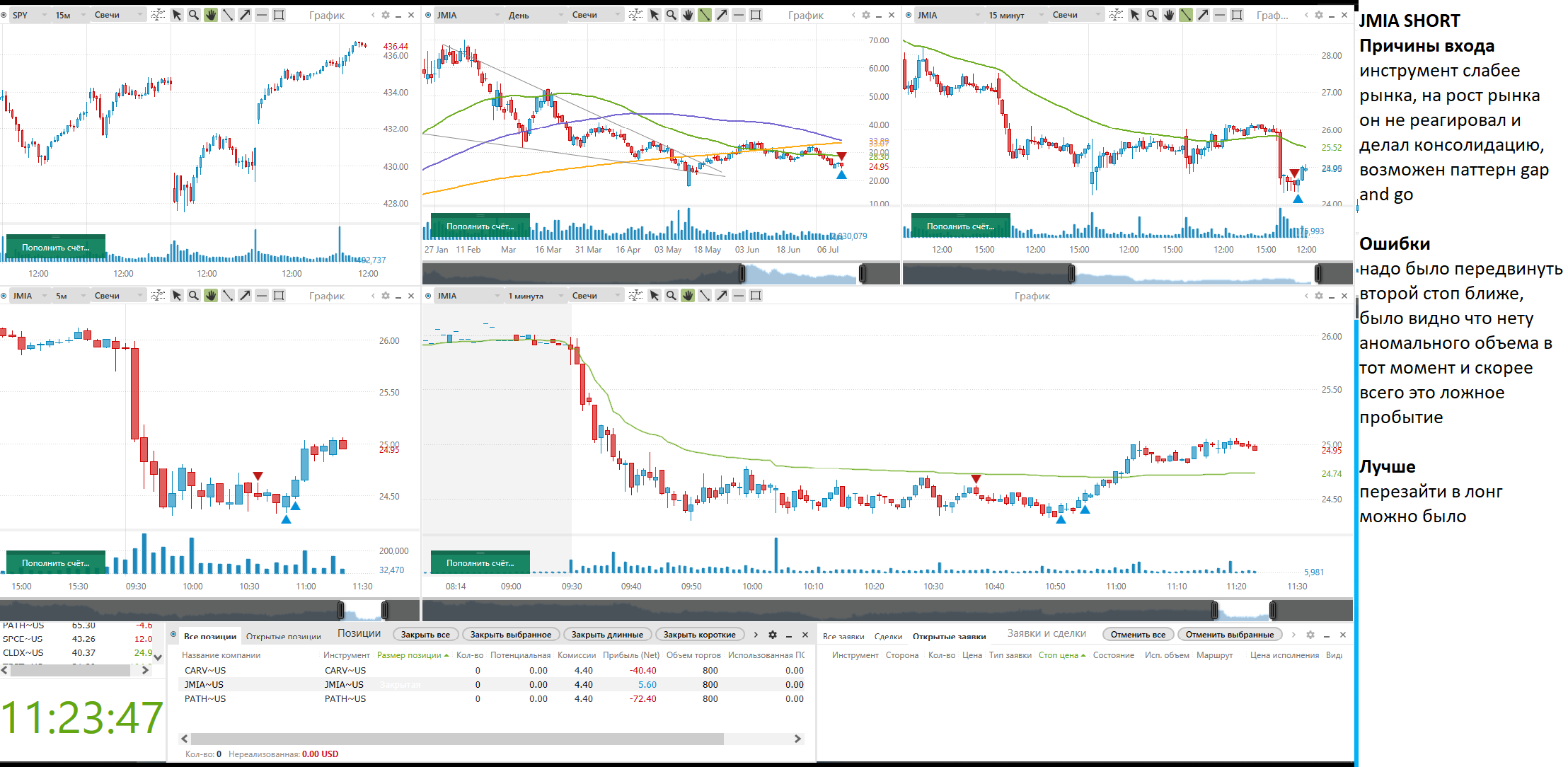Toggle link radio button on JMIA 1-minute chart
Screen dimensions: 1568x767
coord(428,296)
